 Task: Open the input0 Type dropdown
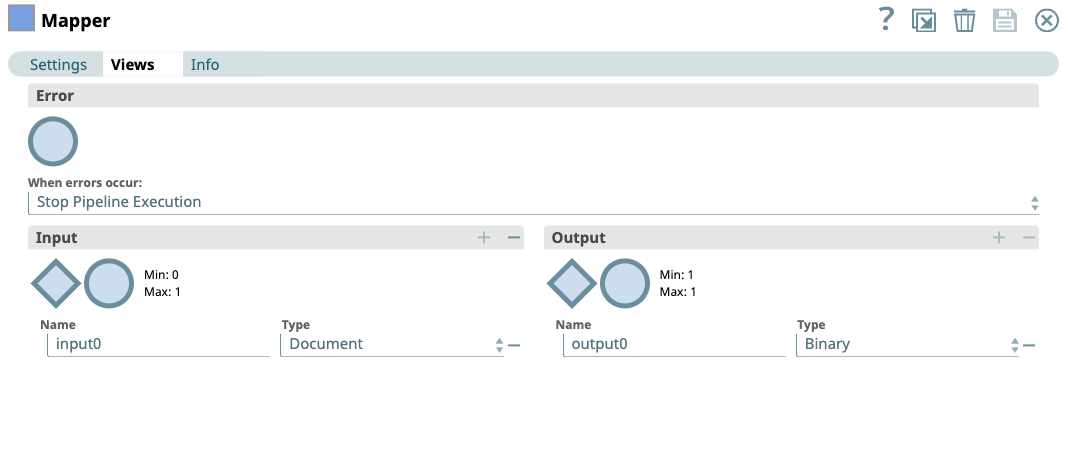(391, 344)
